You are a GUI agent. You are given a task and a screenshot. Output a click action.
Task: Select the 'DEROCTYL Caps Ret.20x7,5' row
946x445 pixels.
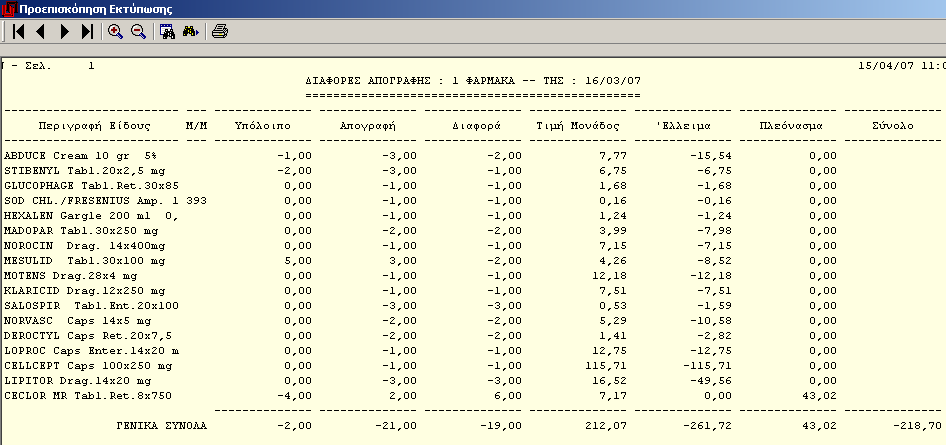coord(421,336)
